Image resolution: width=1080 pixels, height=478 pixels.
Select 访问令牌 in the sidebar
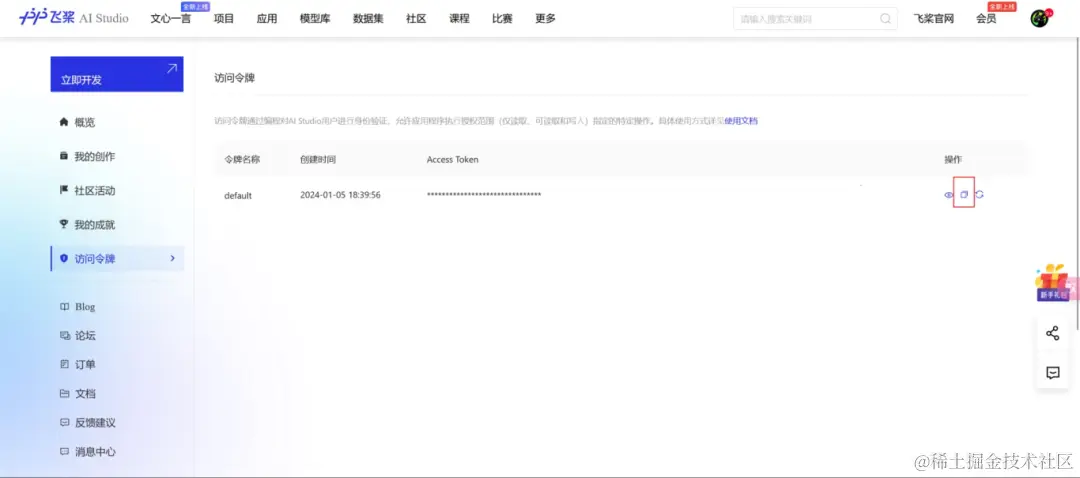117,258
